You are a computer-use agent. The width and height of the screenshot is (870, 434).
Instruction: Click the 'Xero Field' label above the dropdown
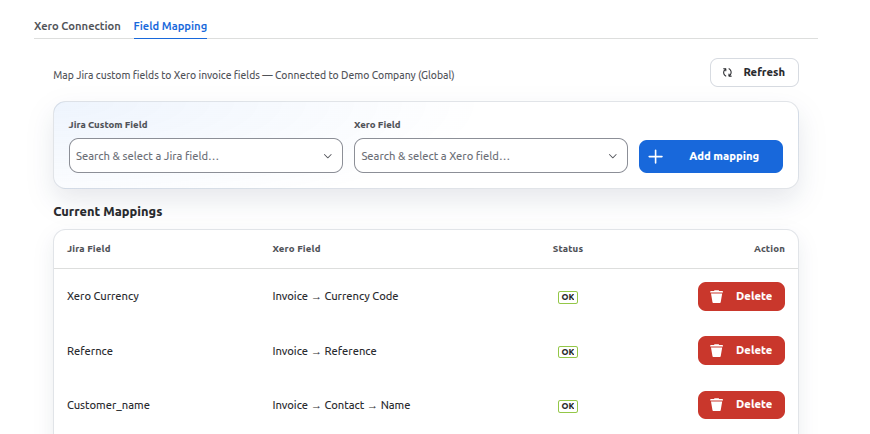point(377,125)
